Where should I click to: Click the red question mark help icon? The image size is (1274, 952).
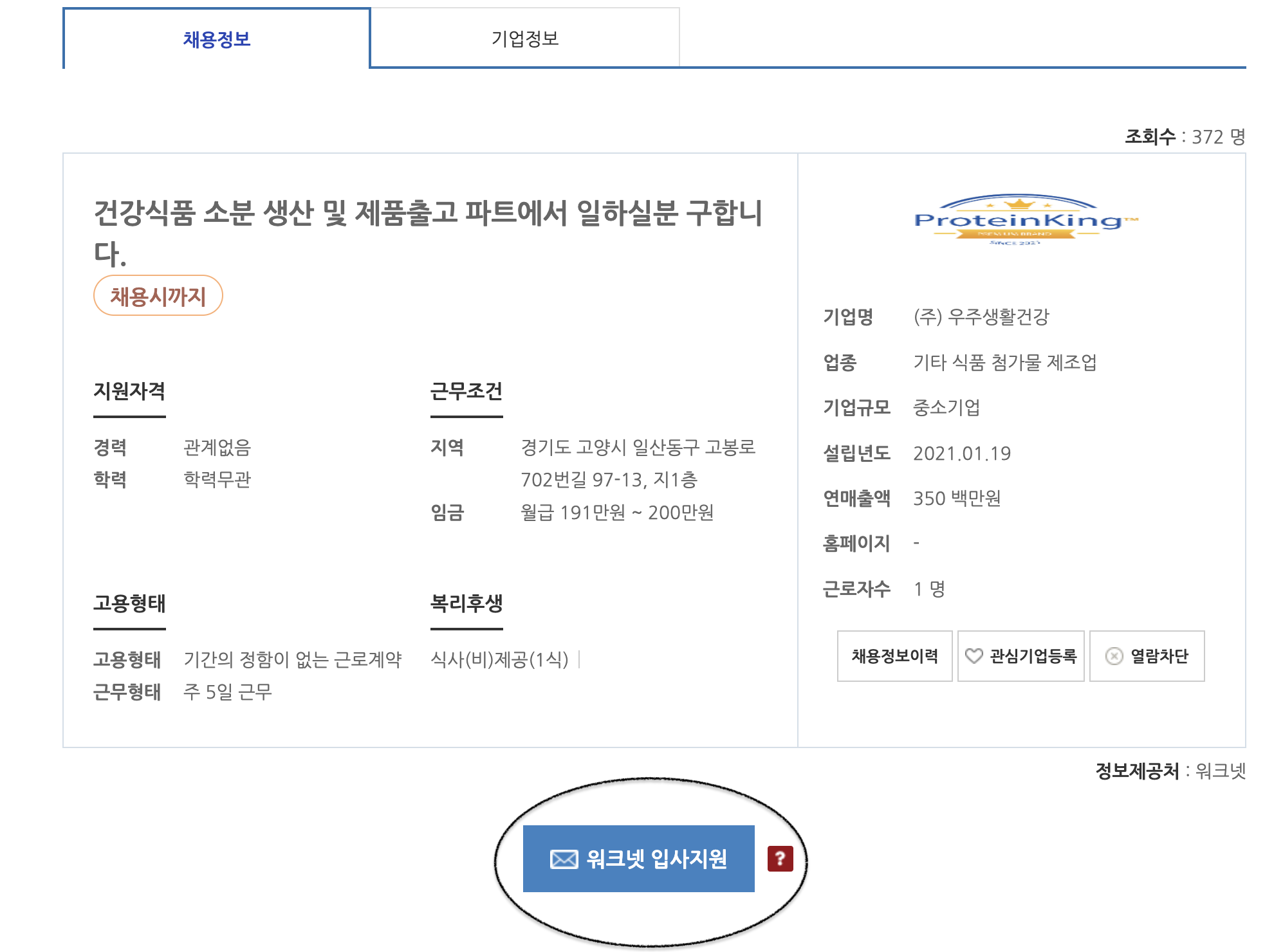coord(780,859)
